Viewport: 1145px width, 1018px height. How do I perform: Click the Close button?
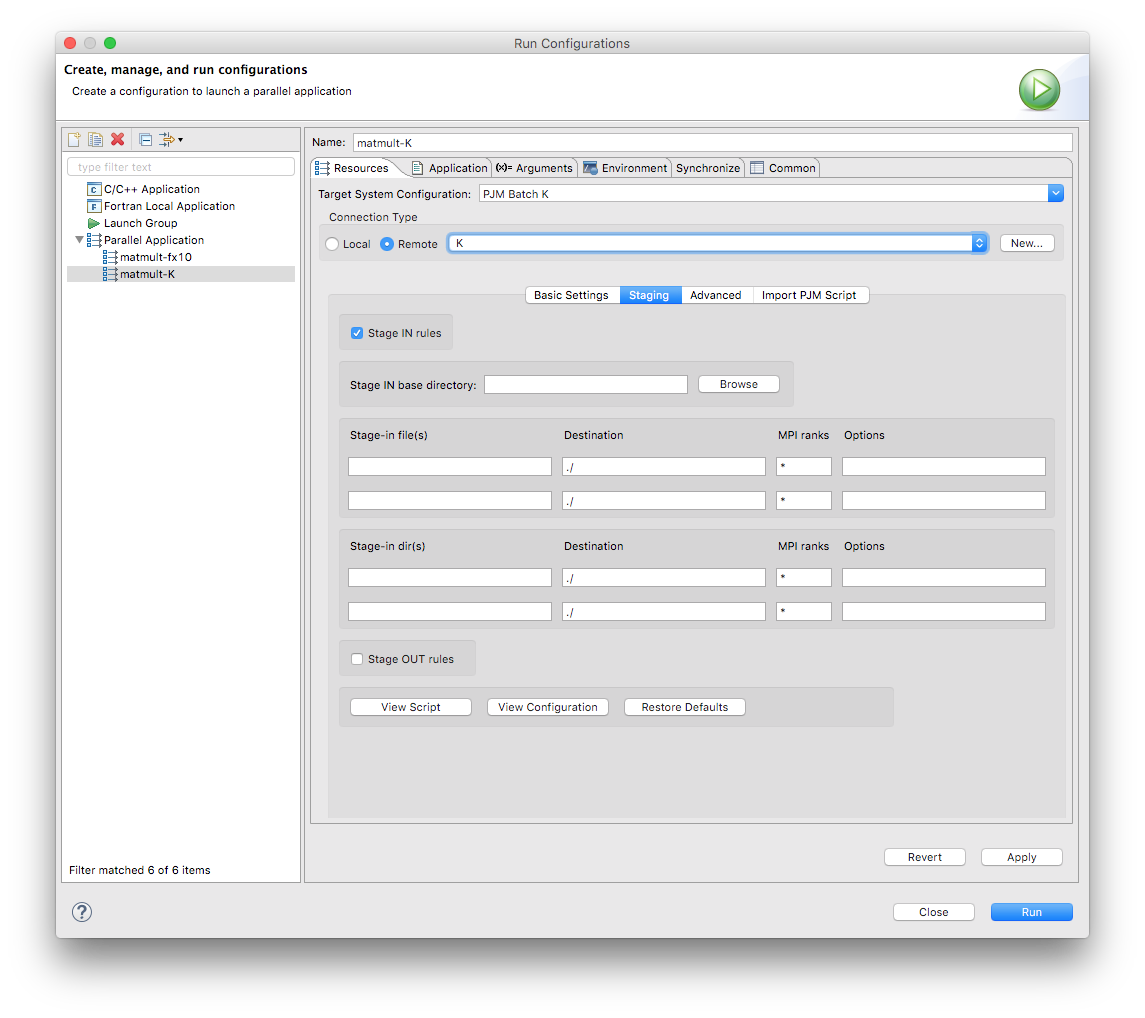[x=933, y=912]
